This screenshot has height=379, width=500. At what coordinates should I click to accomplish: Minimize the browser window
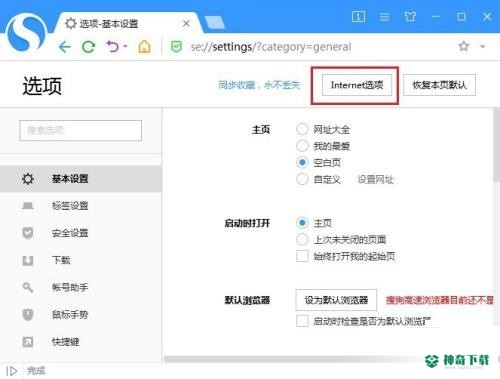point(436,16)
